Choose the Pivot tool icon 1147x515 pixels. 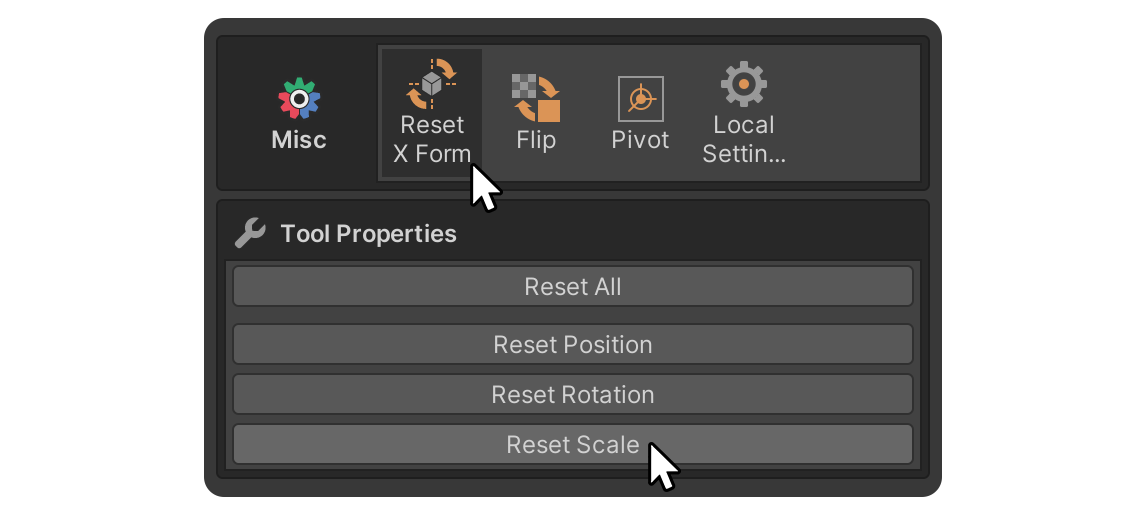tap(640, 99)
